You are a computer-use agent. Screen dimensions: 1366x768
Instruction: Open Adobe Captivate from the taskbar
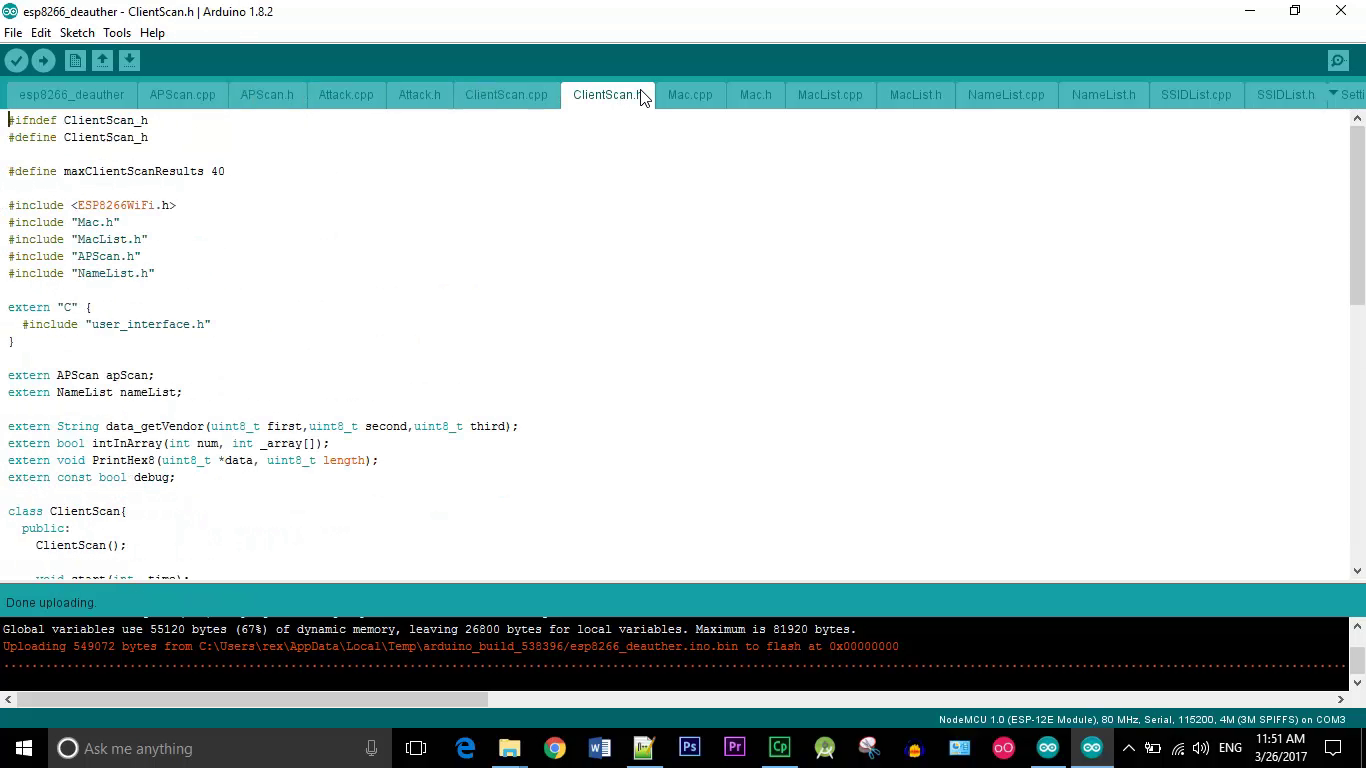(779, 748)
